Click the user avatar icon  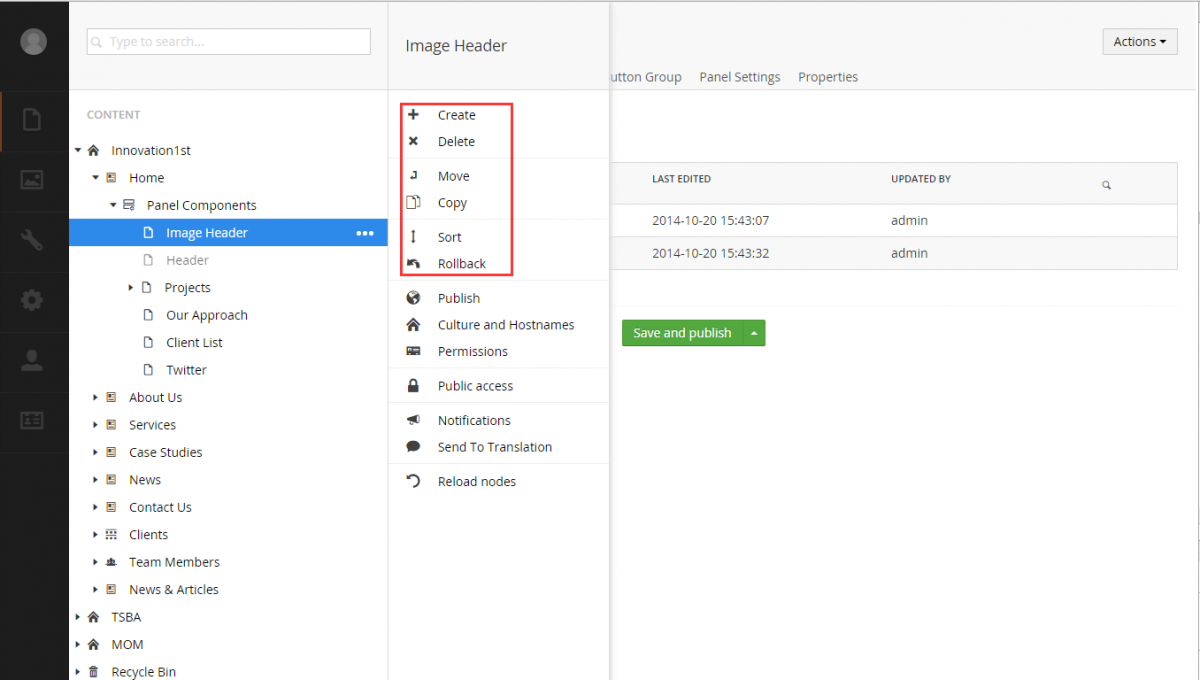(x=33, y=42)
